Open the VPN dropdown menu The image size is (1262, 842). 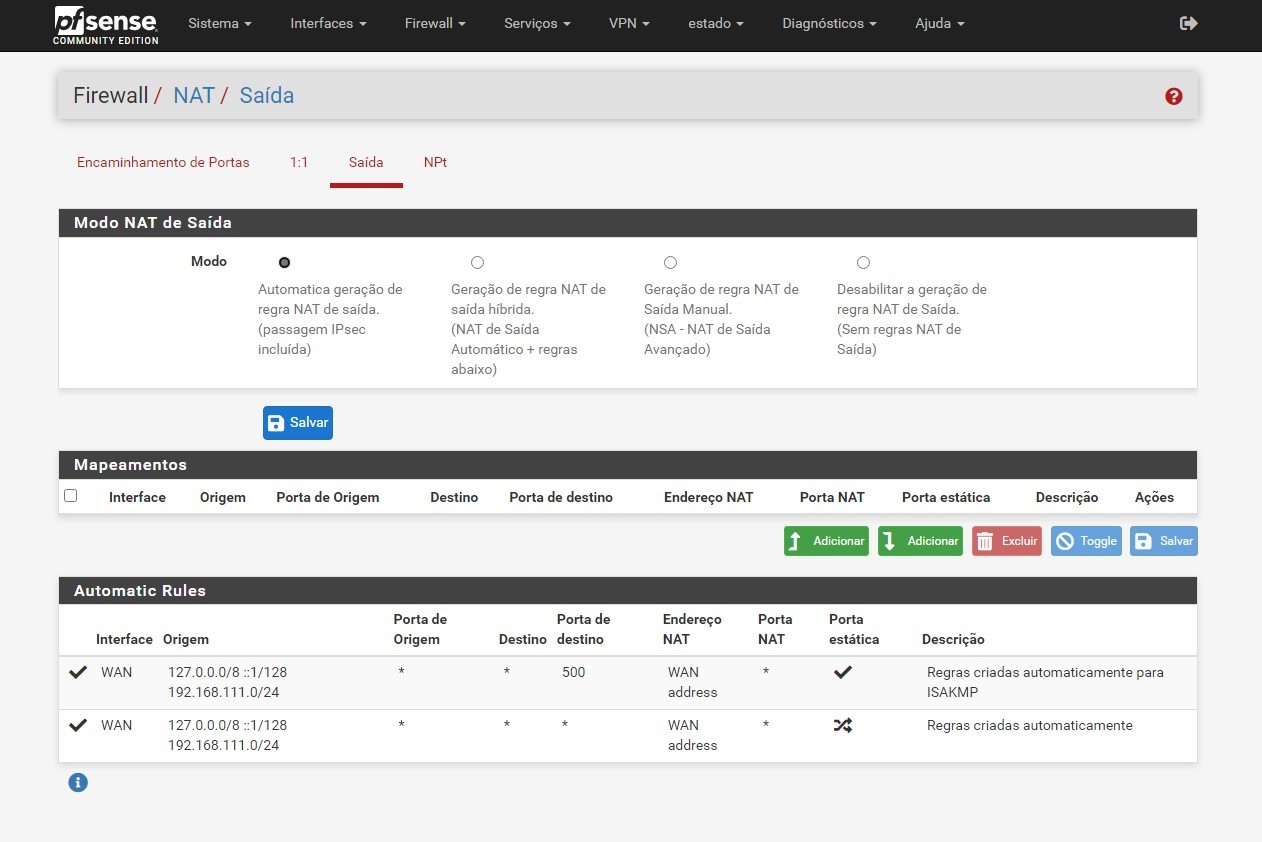tap(628, 23)
